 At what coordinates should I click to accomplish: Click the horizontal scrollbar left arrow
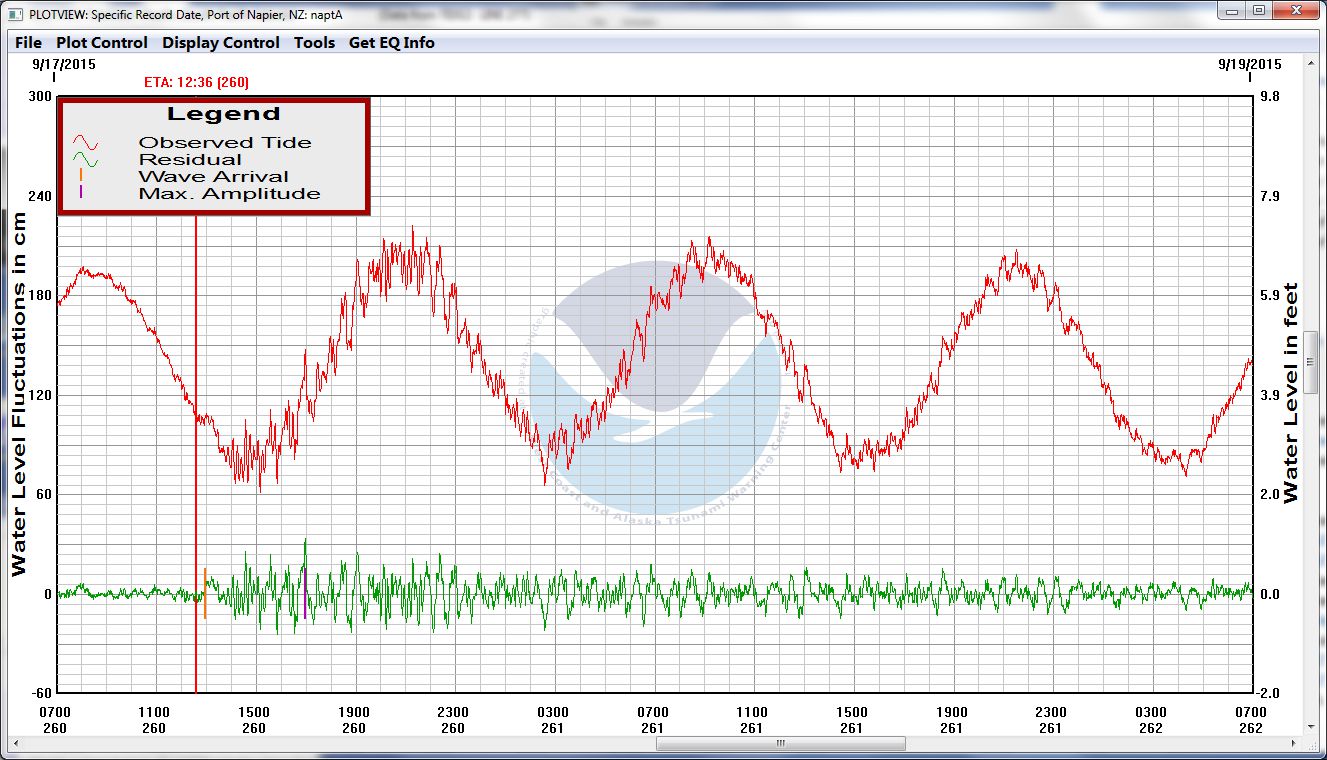tap(16, 744)
